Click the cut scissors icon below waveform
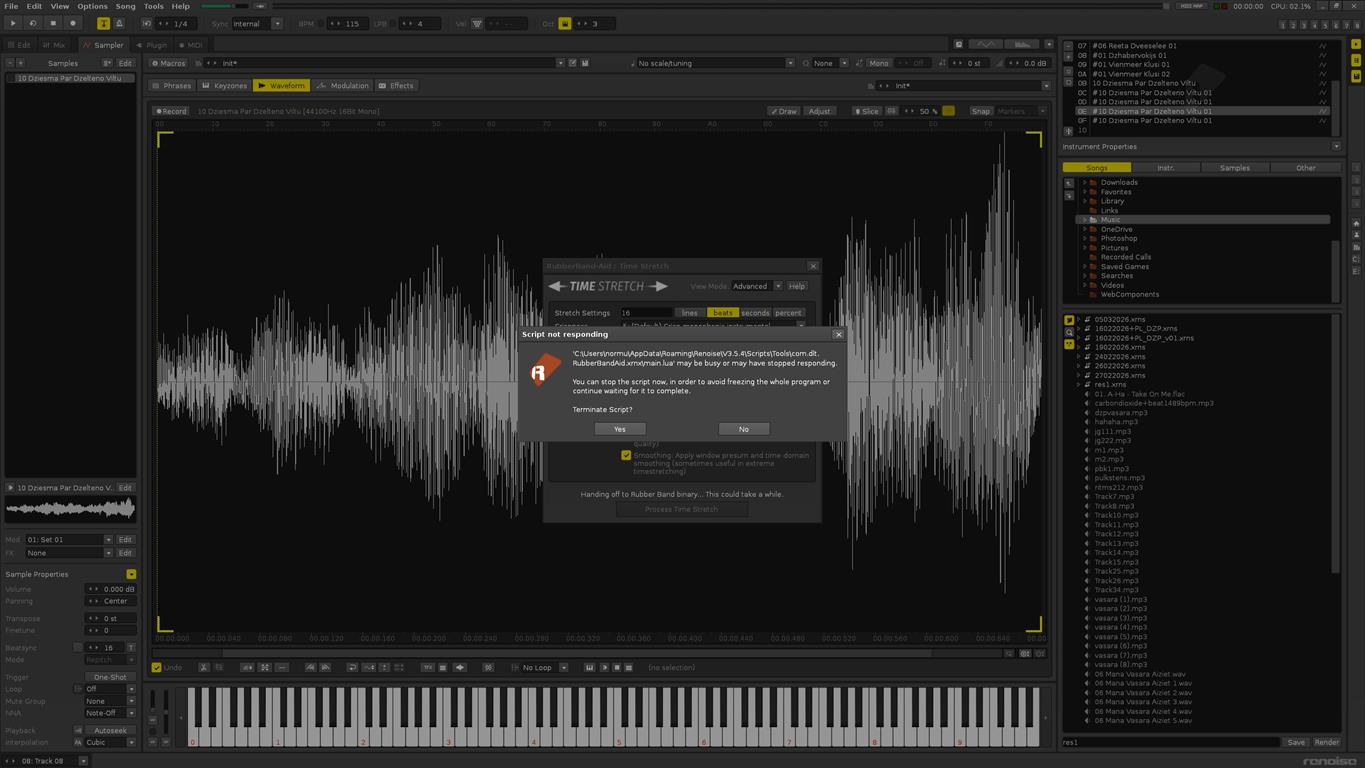 [x=203, y=667]
